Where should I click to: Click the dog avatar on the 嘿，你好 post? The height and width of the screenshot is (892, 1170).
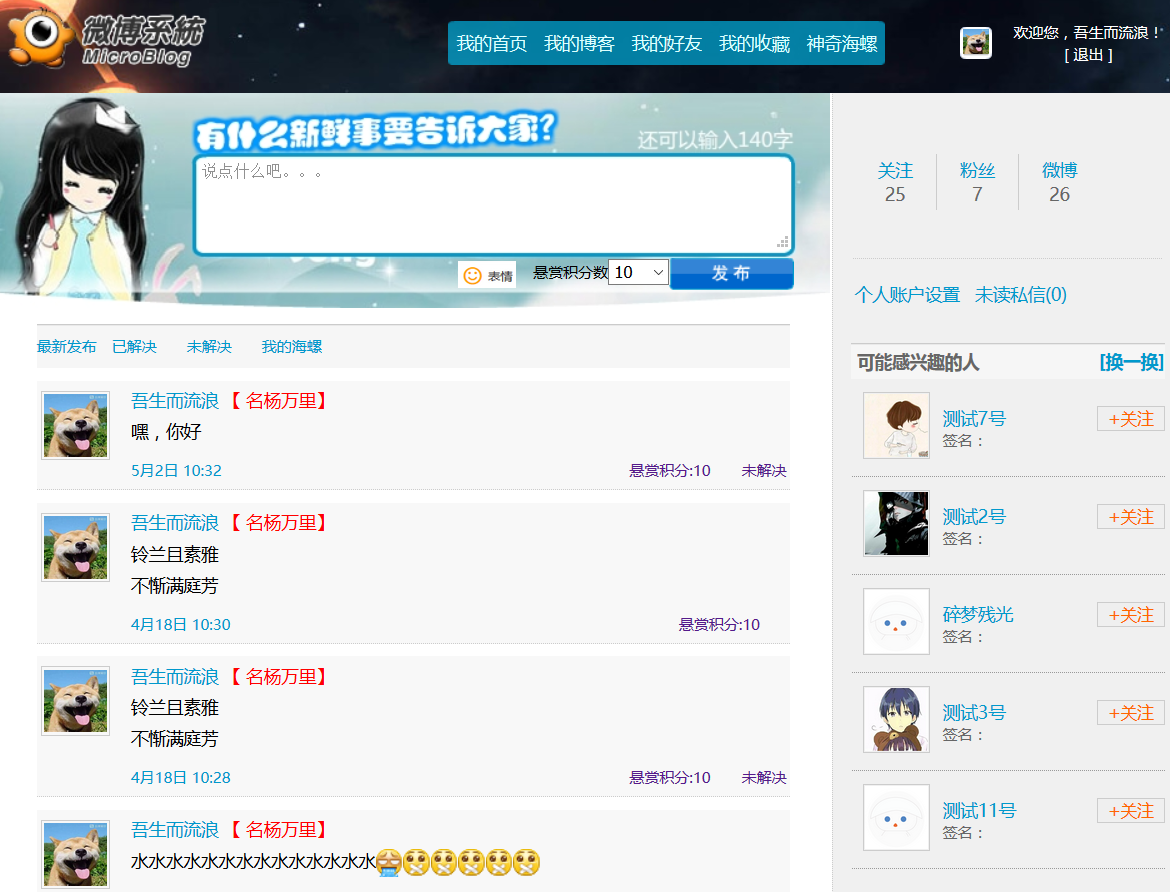click(75, 425)
